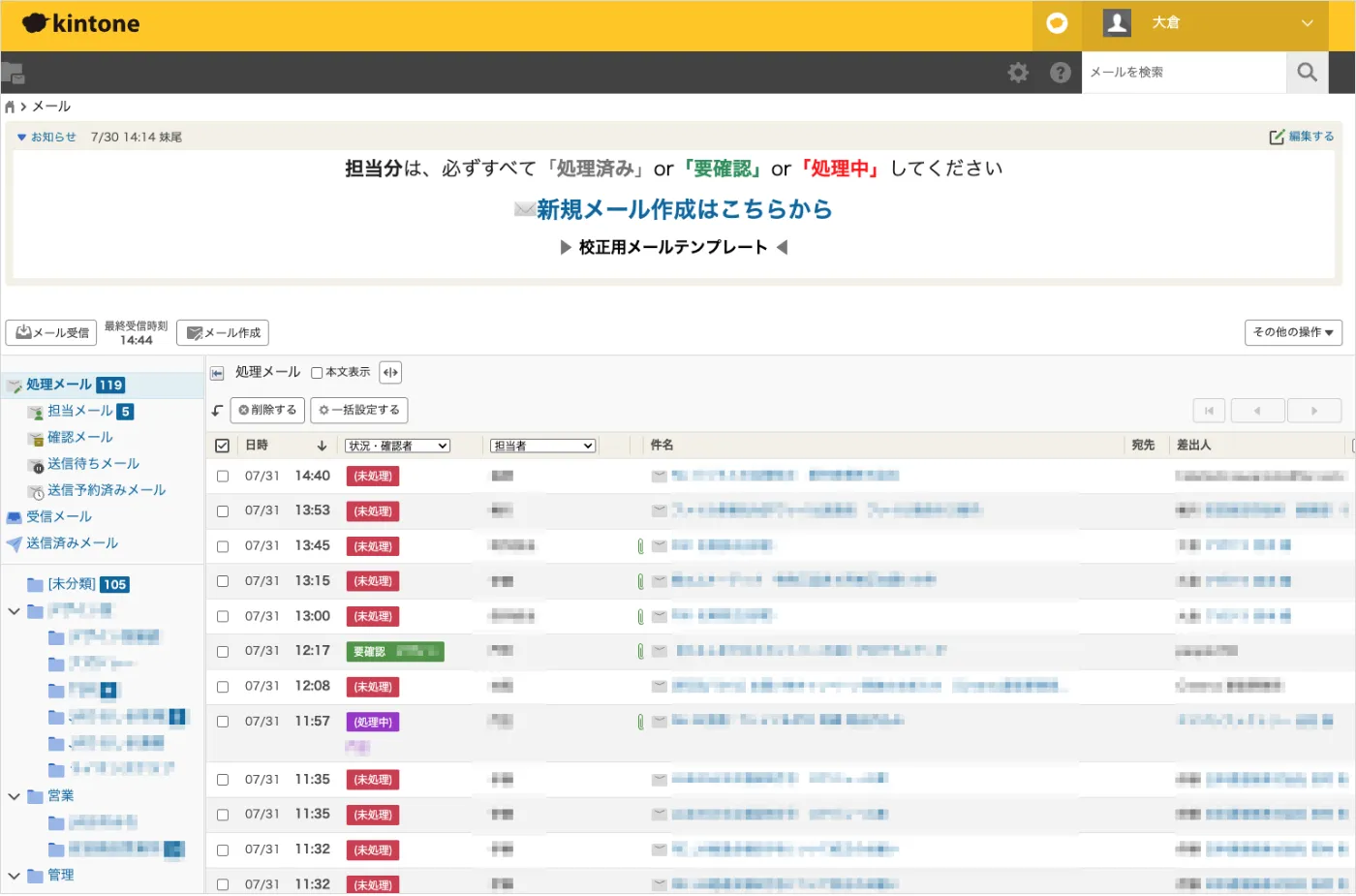Click the refresh list arrow icon

pos(218,411)
